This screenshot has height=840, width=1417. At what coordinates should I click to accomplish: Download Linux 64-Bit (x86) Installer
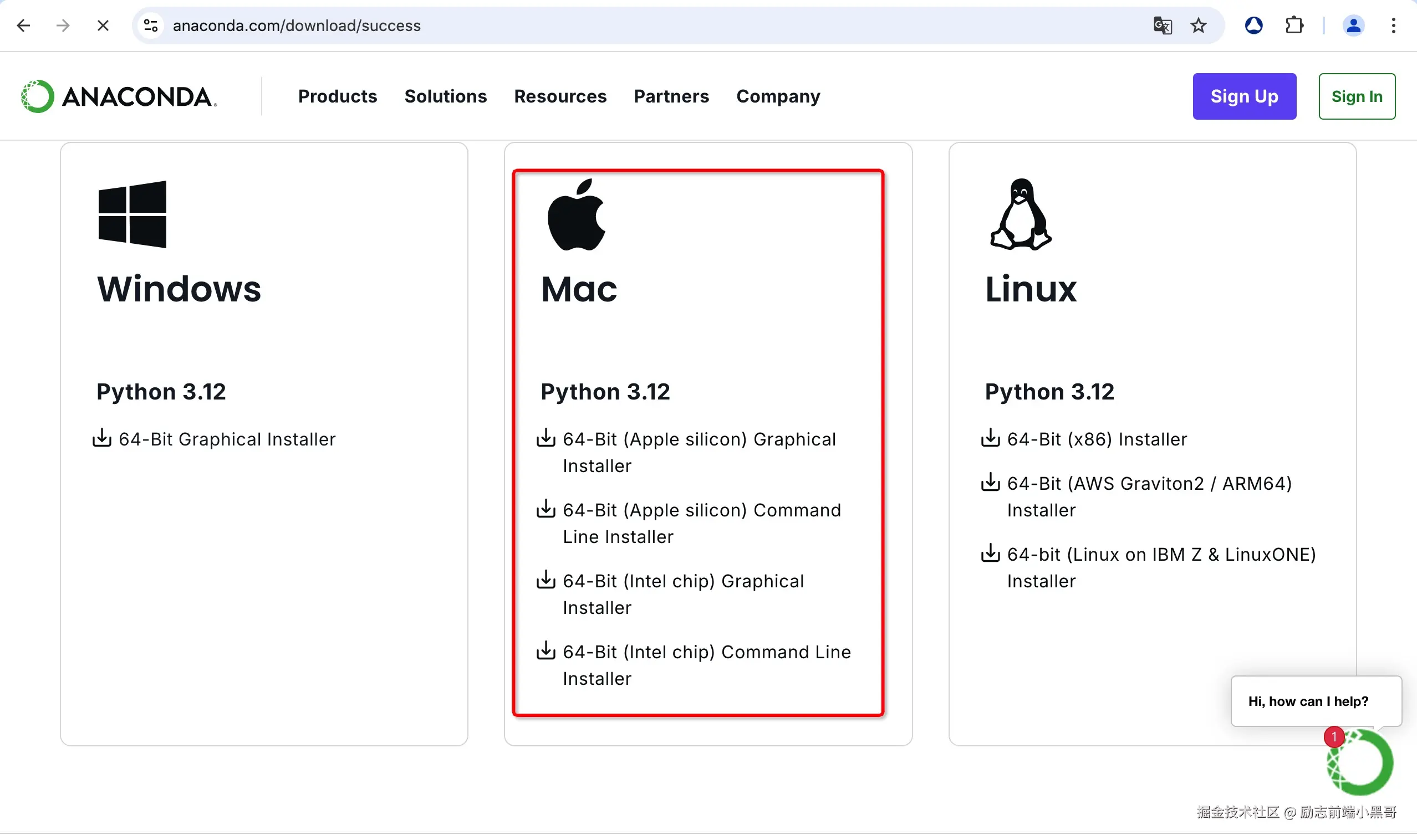[1097, 439]
